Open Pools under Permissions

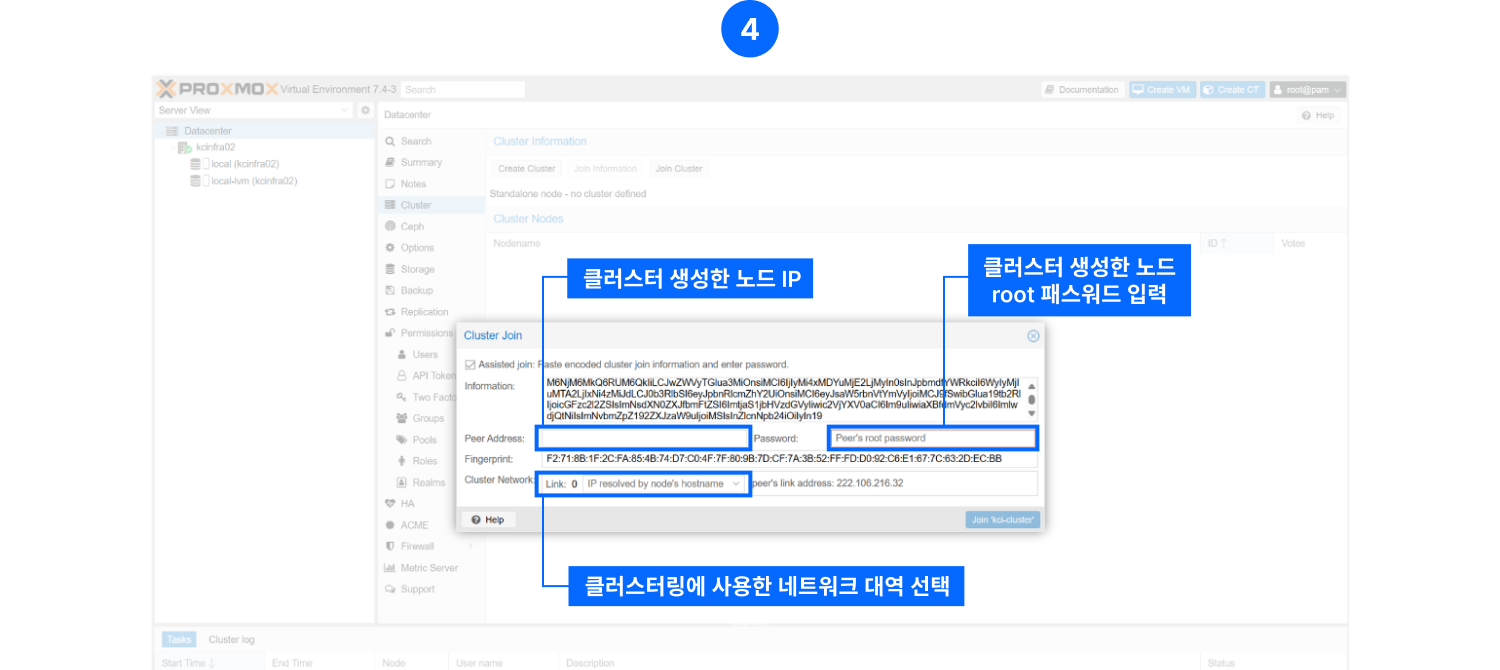coord(424,440)
